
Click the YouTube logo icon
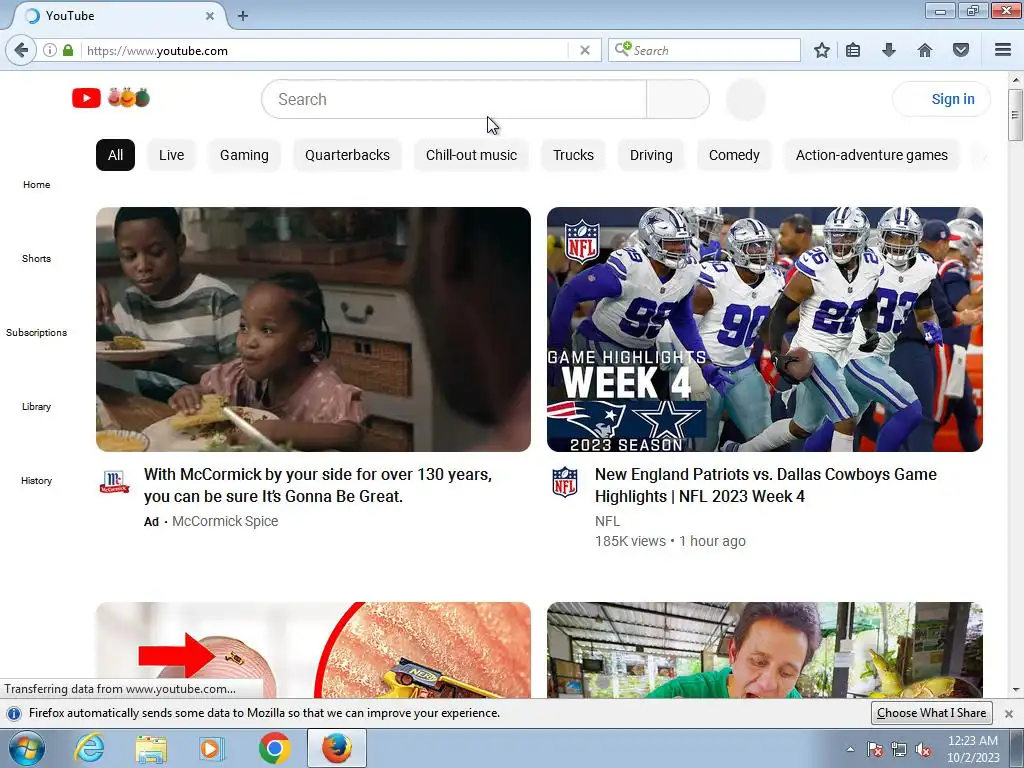[x=86, y=98]
